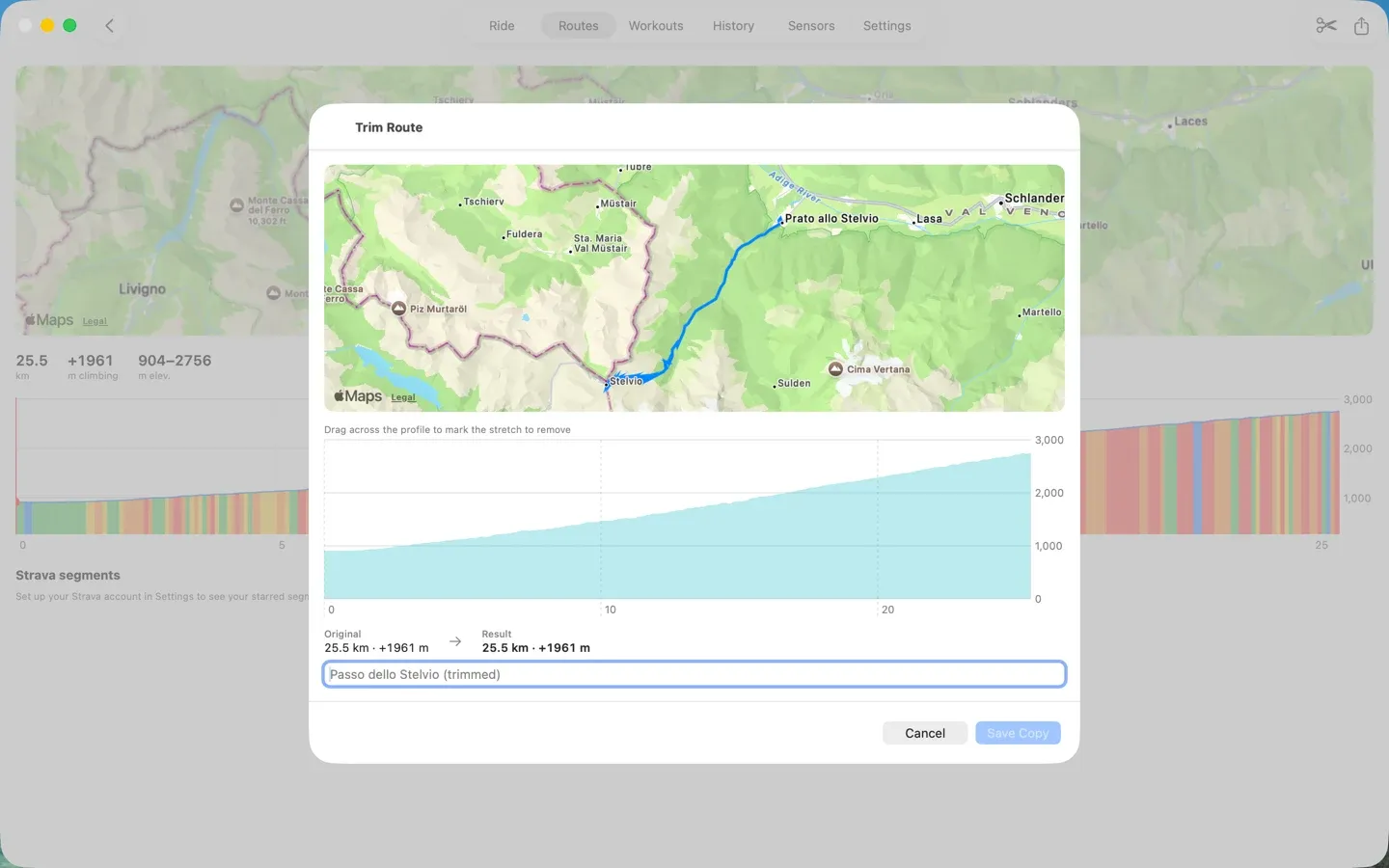
Task: Click the Livigno label on background map
Action: [142, 289]
